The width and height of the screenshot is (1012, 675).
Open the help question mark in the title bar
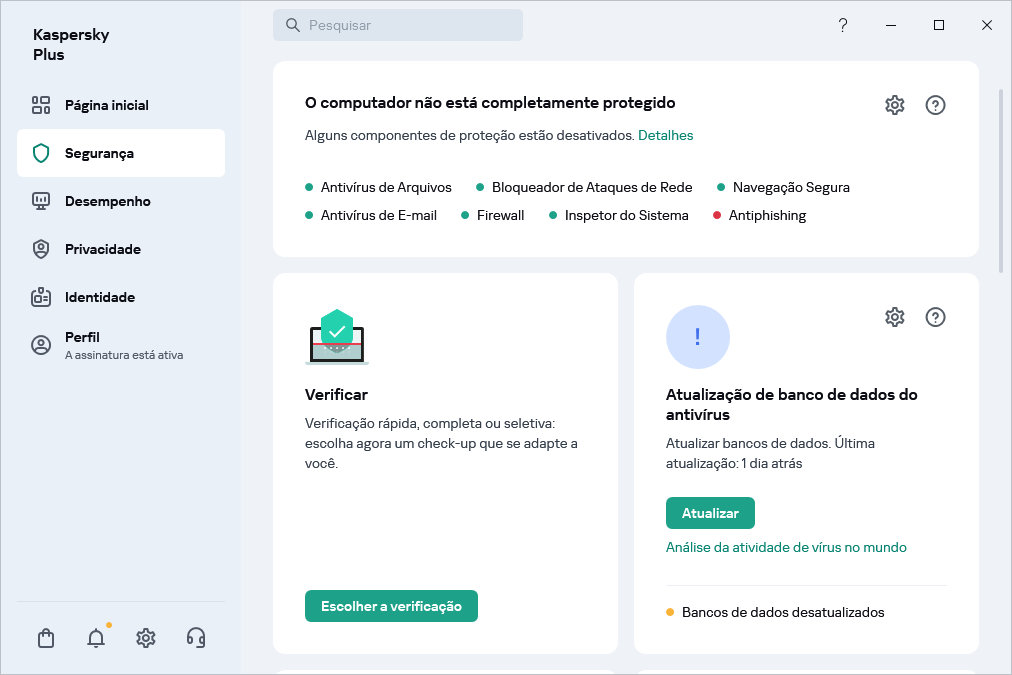point(842,25)
